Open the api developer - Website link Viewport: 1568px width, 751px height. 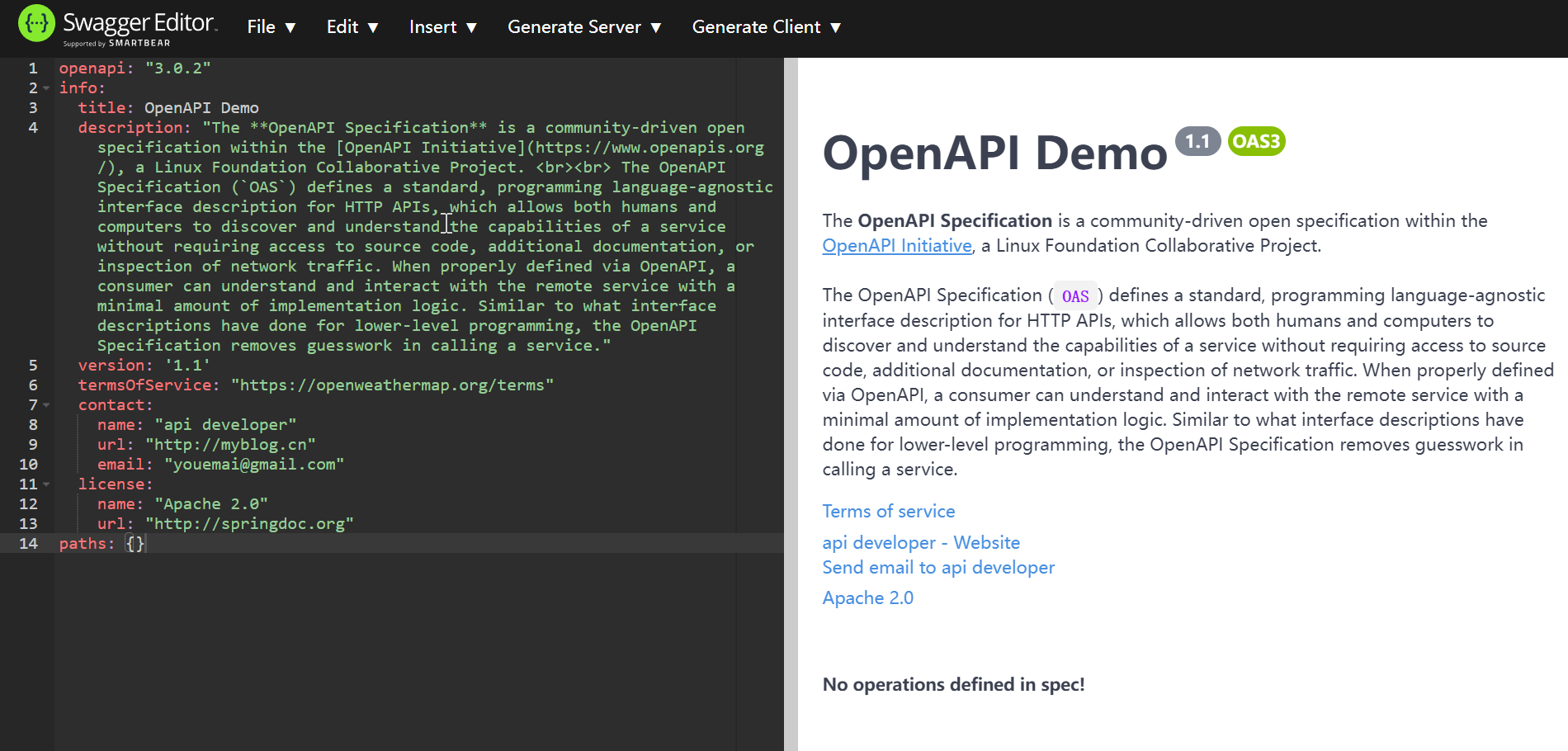921,543
